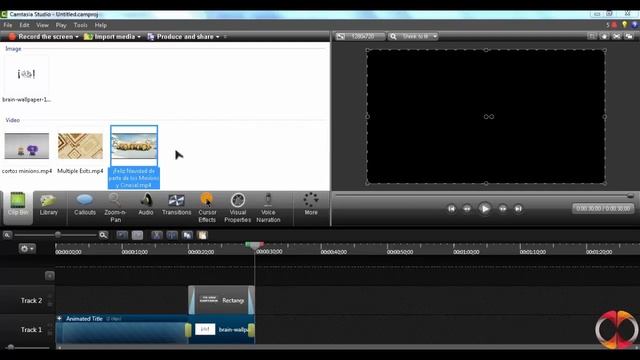Click the crop mode icon in preview toolbar
This screenshot has height=360, width=640.
point(592,37)
